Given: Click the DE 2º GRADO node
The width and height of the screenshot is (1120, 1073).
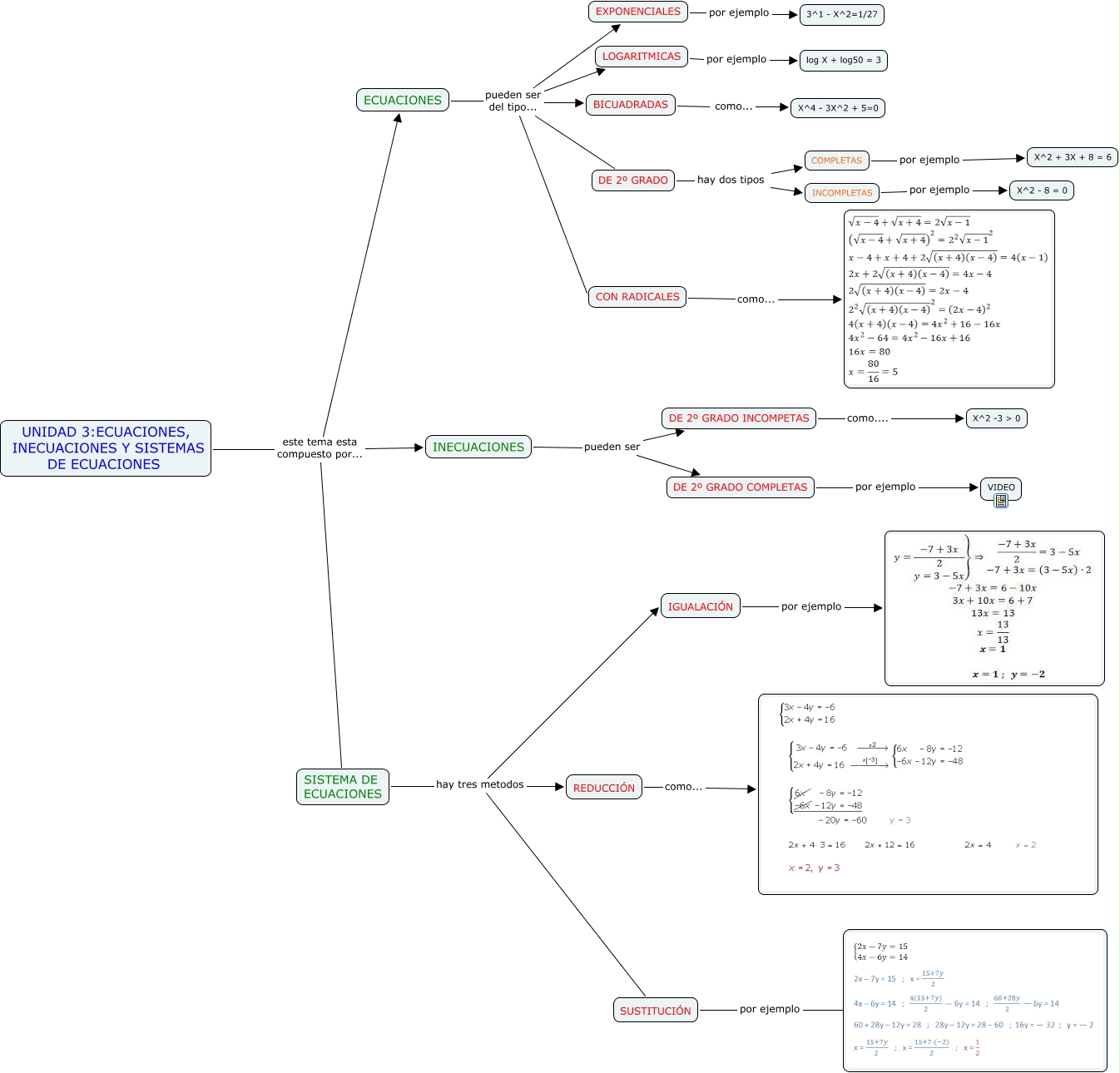Looking at the screenshot, I should point(632,180).
